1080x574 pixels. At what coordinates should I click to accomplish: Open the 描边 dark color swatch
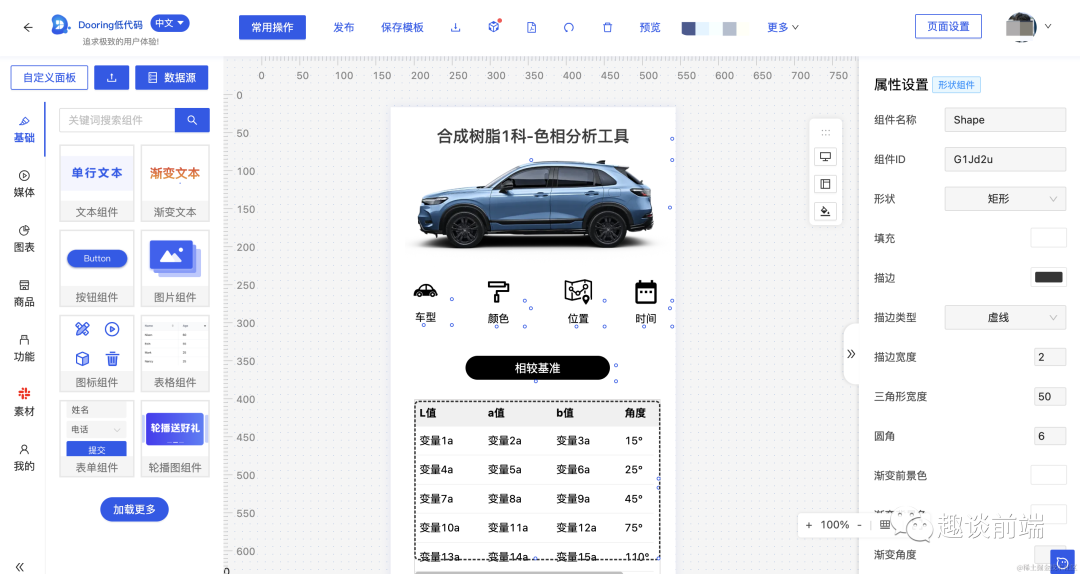click(1048, 277)
